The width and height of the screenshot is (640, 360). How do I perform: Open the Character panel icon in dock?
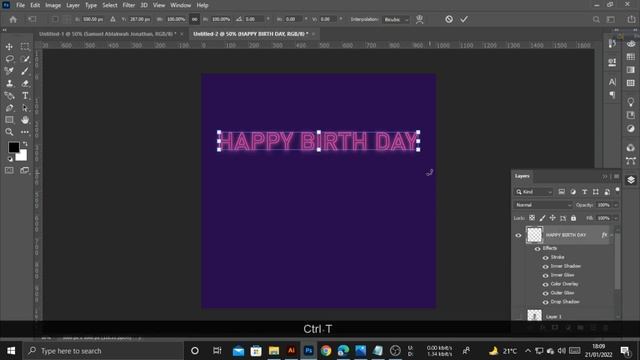click(612, 82)
